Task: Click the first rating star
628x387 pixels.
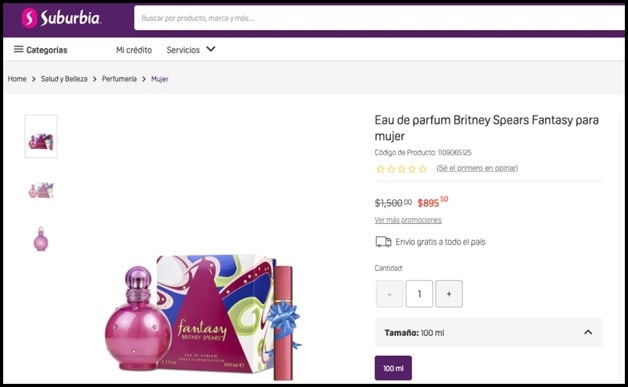Action: [x=380, y=169]
